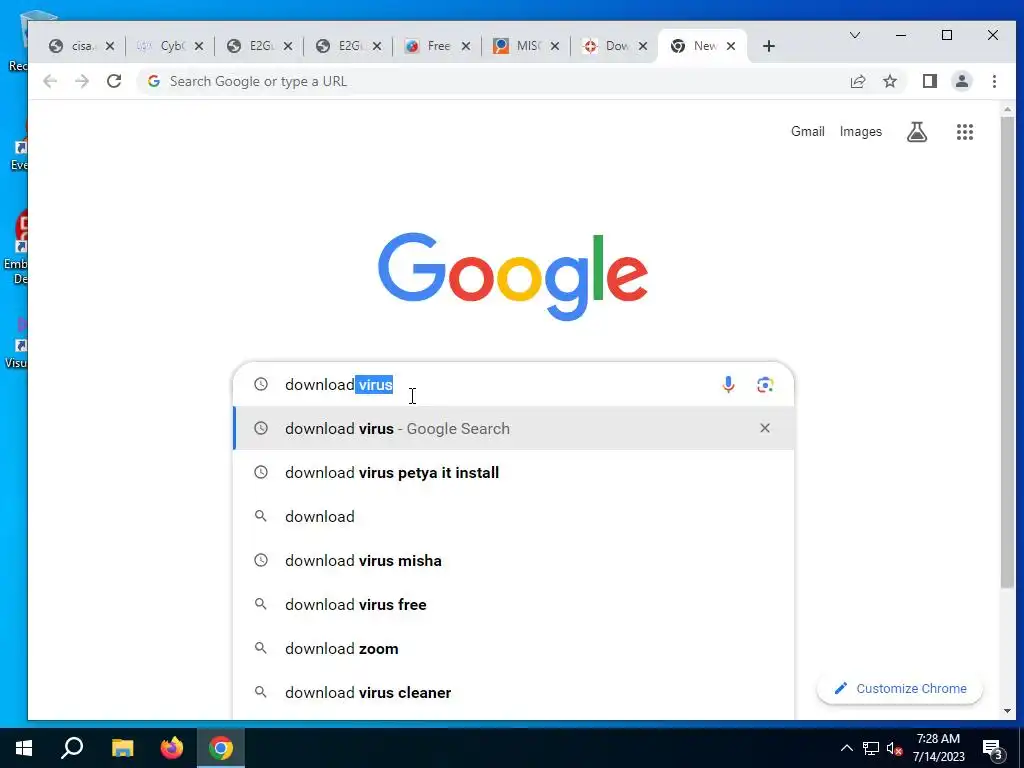Click the share page icon in address bar
Image resolution: width=1024 pixels, height=768 pixels.
click(857, 81)
